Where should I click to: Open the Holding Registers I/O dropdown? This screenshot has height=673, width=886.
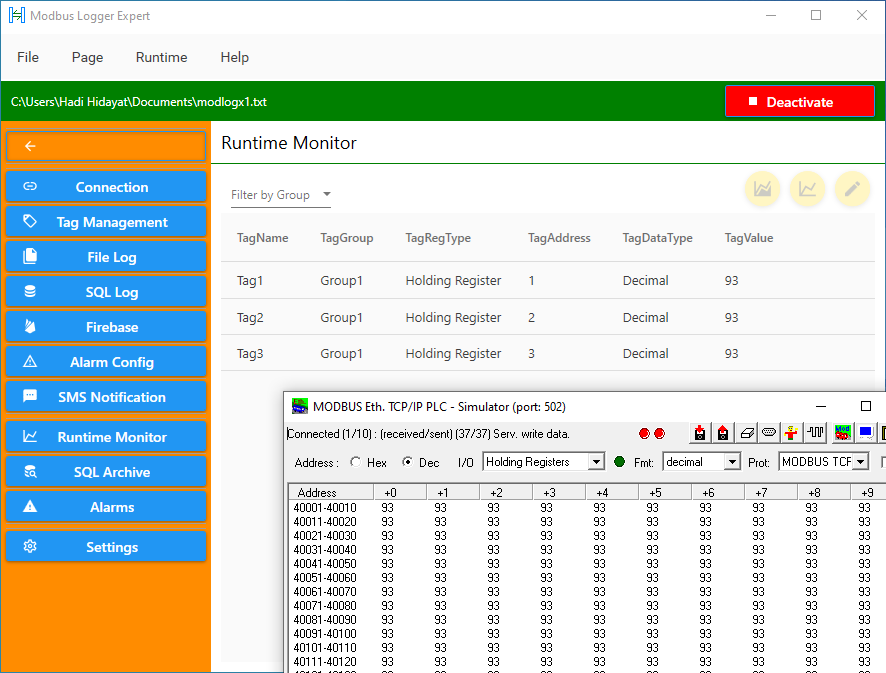click(543, 462)
